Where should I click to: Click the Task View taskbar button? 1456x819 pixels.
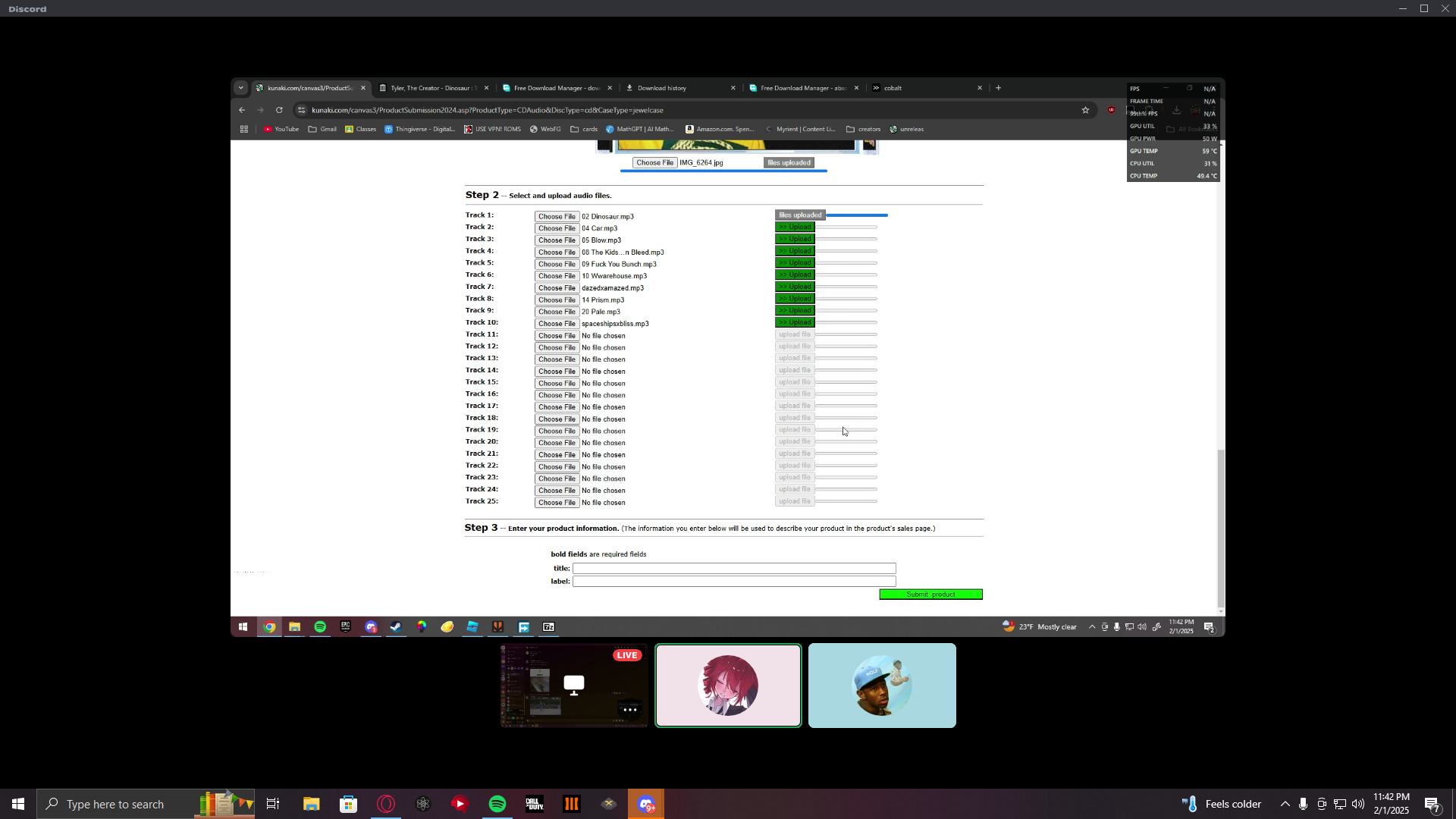pos(273,804)
